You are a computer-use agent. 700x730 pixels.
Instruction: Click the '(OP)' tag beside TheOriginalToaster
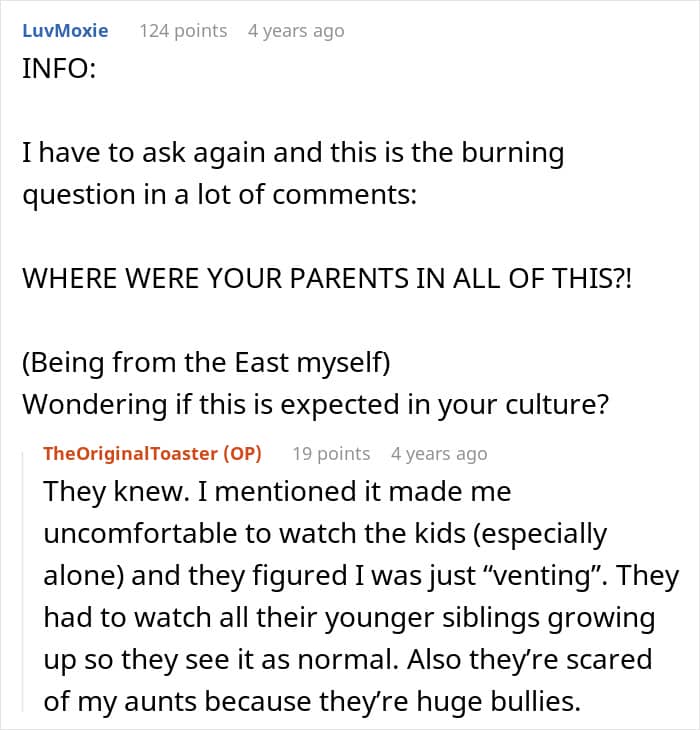pyautogui.click(x=242, y=453)
